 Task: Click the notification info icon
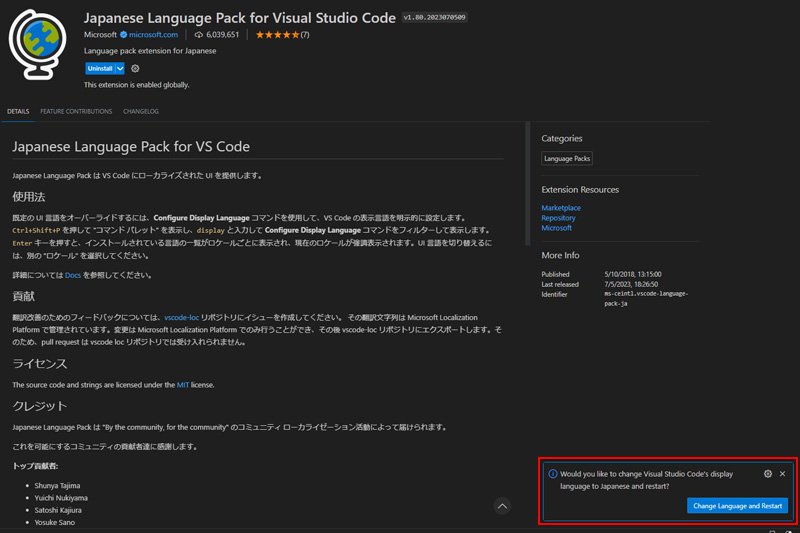click(553, 474)
